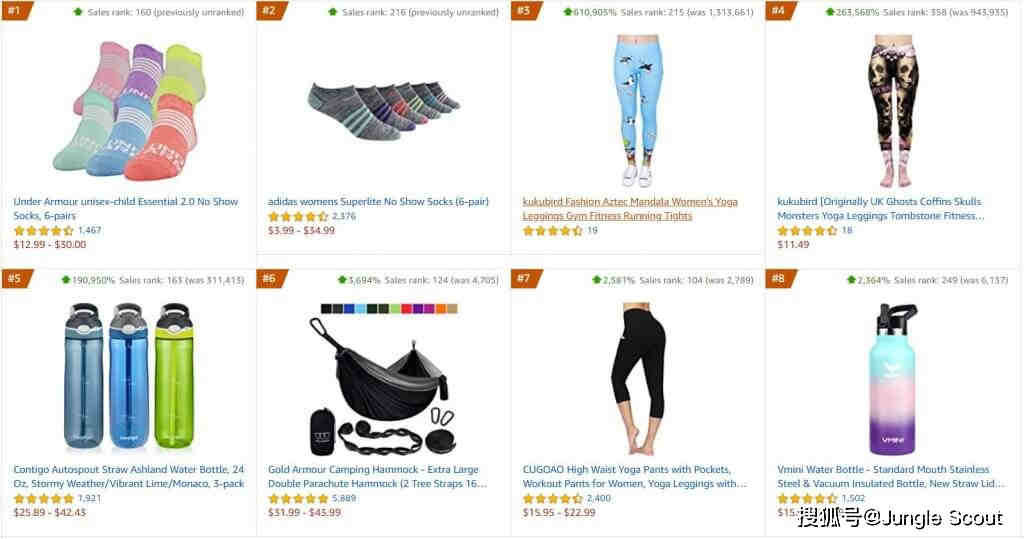
Task: Click the star rating of adidas socks
Action: [x=298, y=216]
